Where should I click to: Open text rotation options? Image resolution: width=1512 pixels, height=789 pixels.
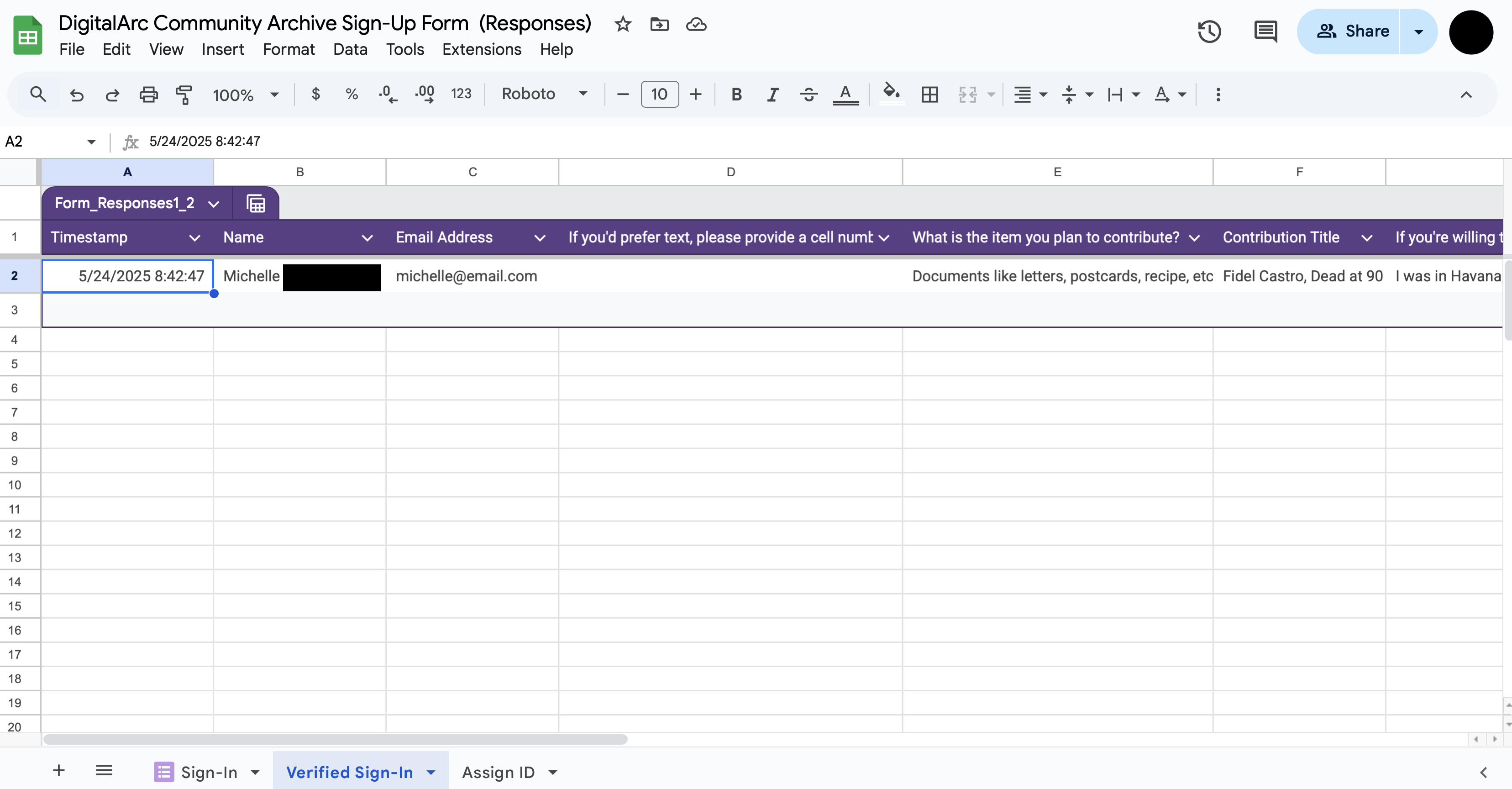click(1170, 94)
